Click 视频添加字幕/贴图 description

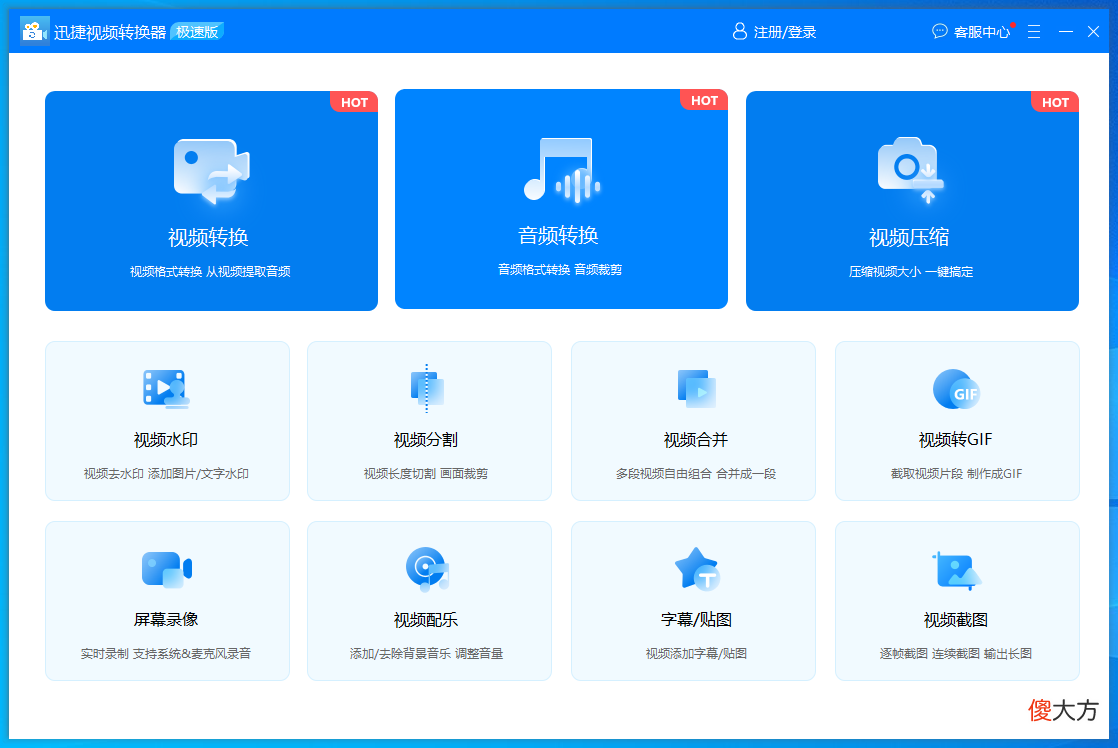pyautogui.click(x=696, y=653)
